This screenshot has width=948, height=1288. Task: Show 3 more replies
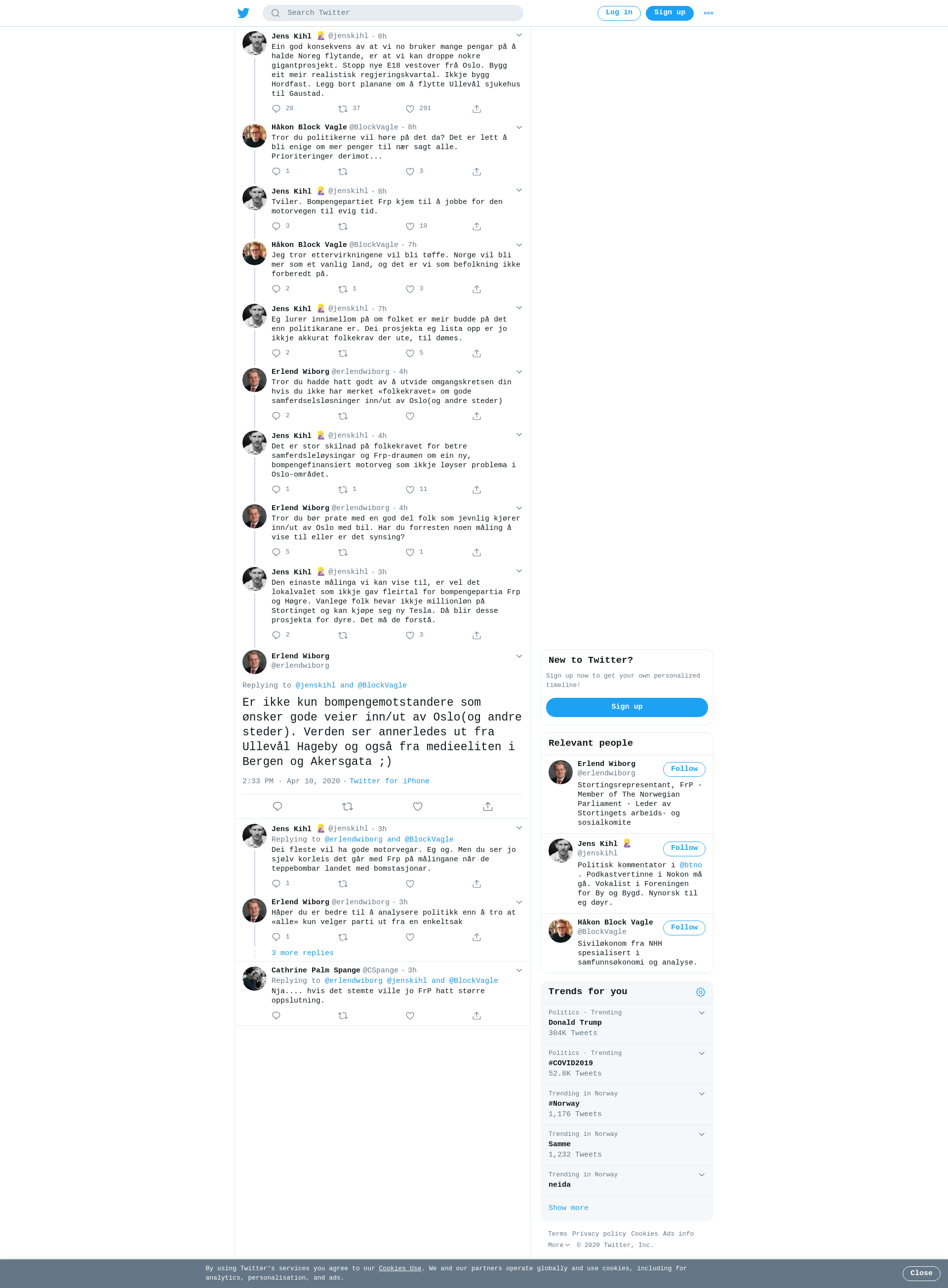pos(302,953)
